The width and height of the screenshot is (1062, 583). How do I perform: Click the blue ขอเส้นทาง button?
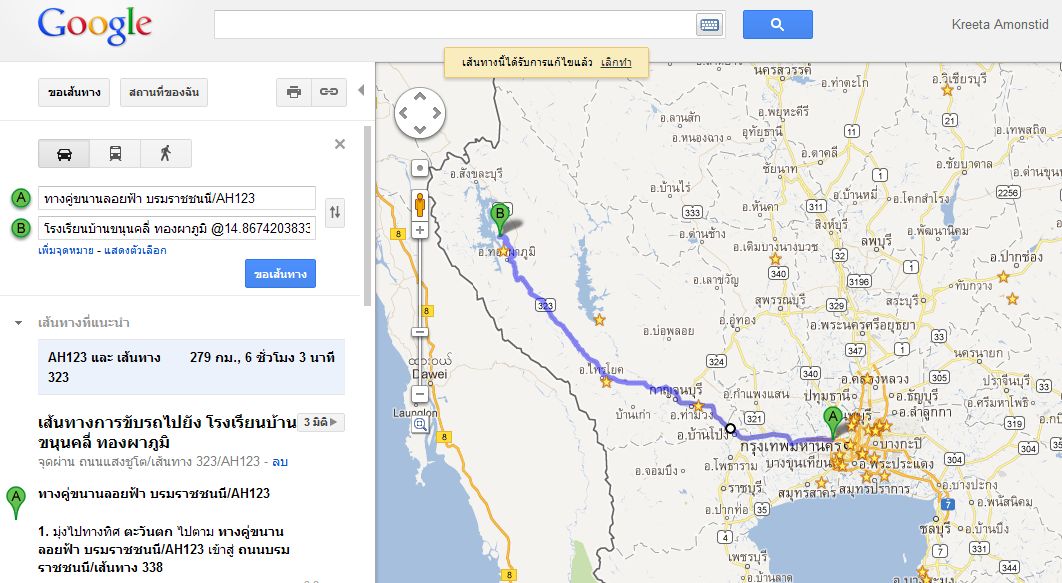coord(280,274)
